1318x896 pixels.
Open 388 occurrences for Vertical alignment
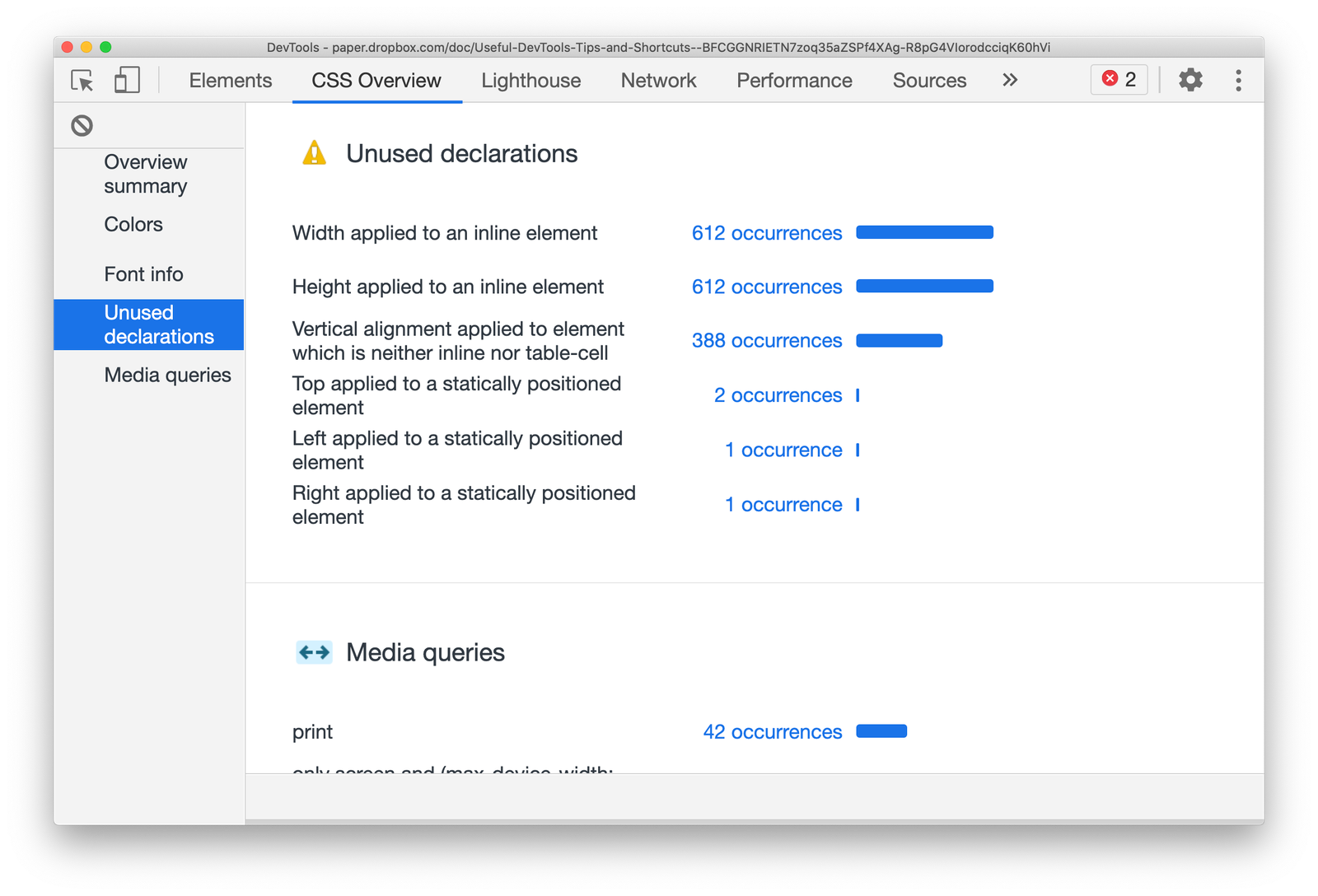tap(767, 340)
